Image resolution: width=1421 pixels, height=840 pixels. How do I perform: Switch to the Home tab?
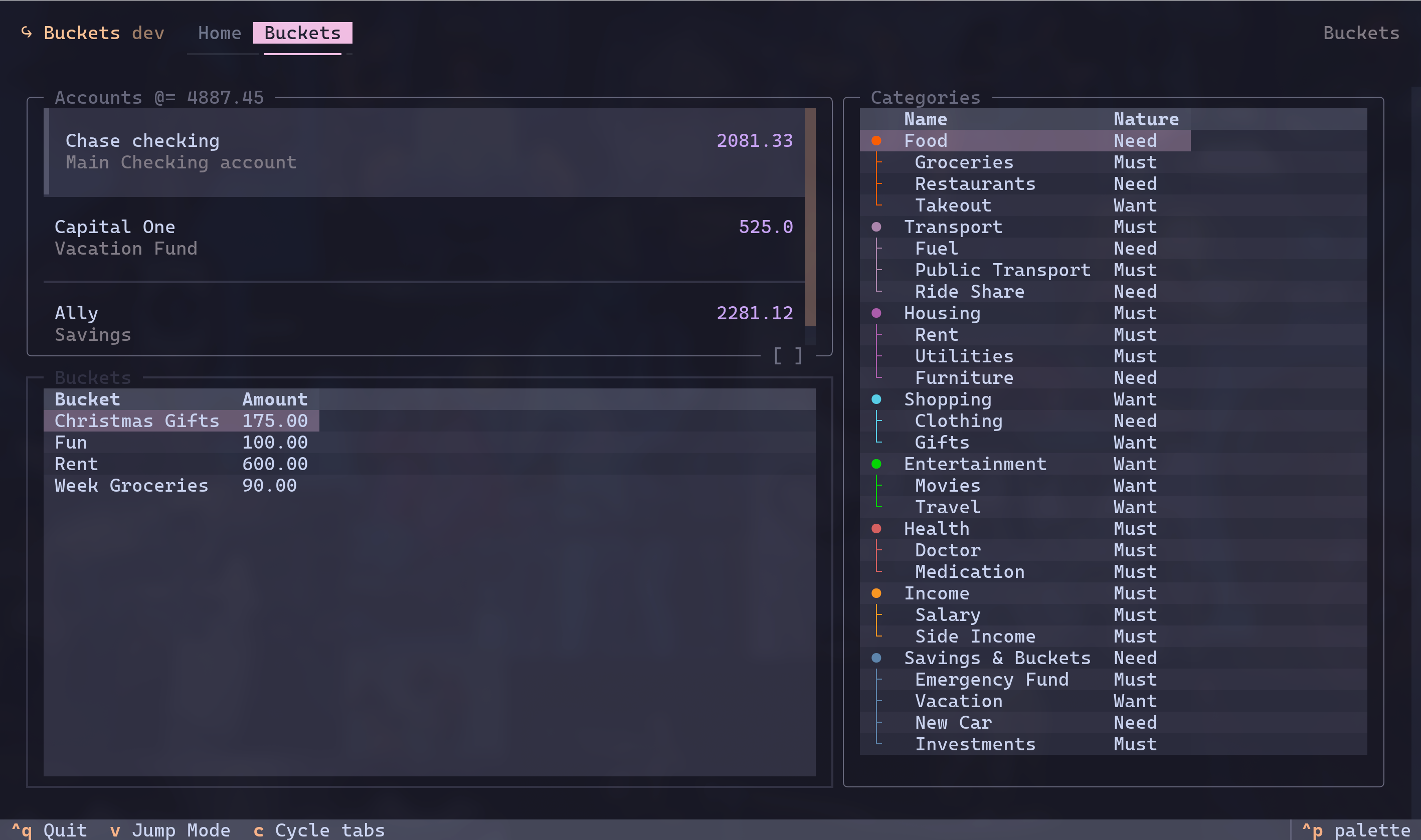[219, 33]
